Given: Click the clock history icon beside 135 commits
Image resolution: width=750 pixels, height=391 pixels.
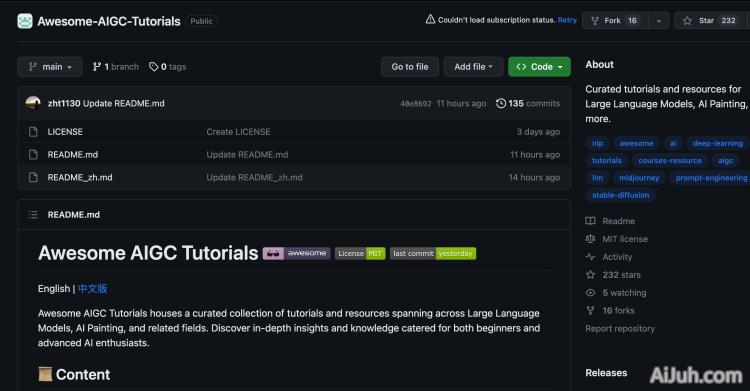Looking at the screenshot, I should (501, 103).
